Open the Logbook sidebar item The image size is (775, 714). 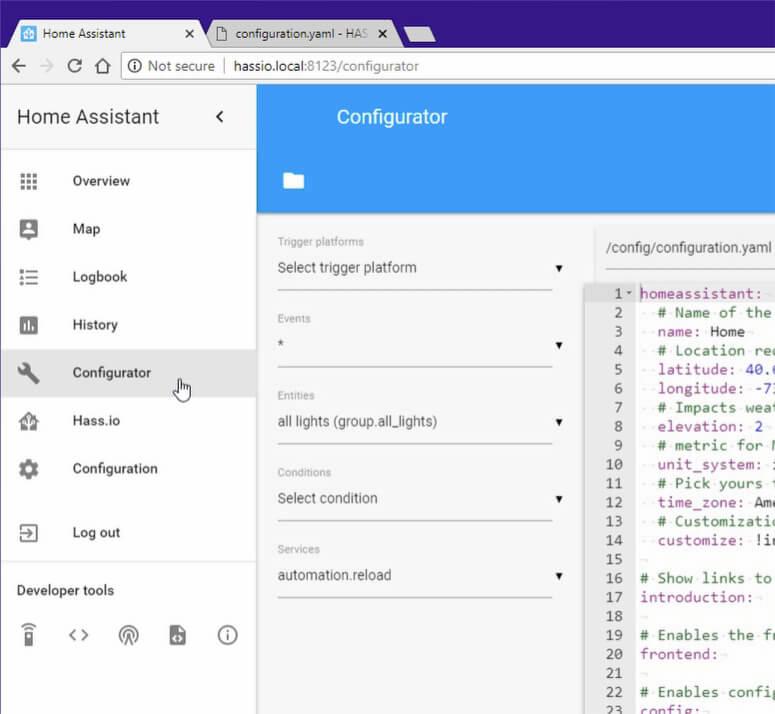128,277
